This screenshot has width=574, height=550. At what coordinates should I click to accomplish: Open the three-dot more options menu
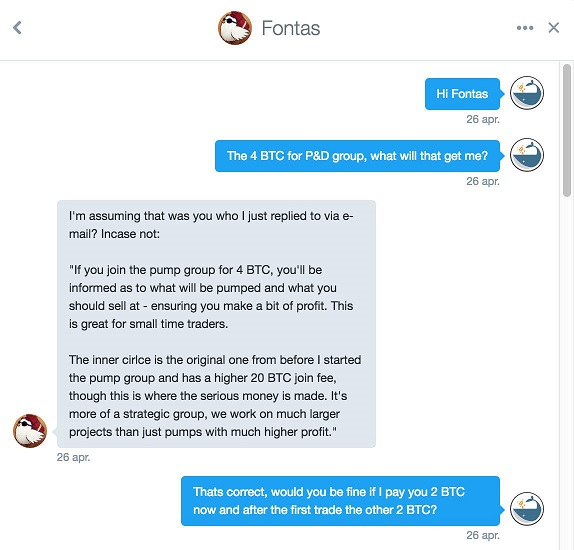pos(525,28)
